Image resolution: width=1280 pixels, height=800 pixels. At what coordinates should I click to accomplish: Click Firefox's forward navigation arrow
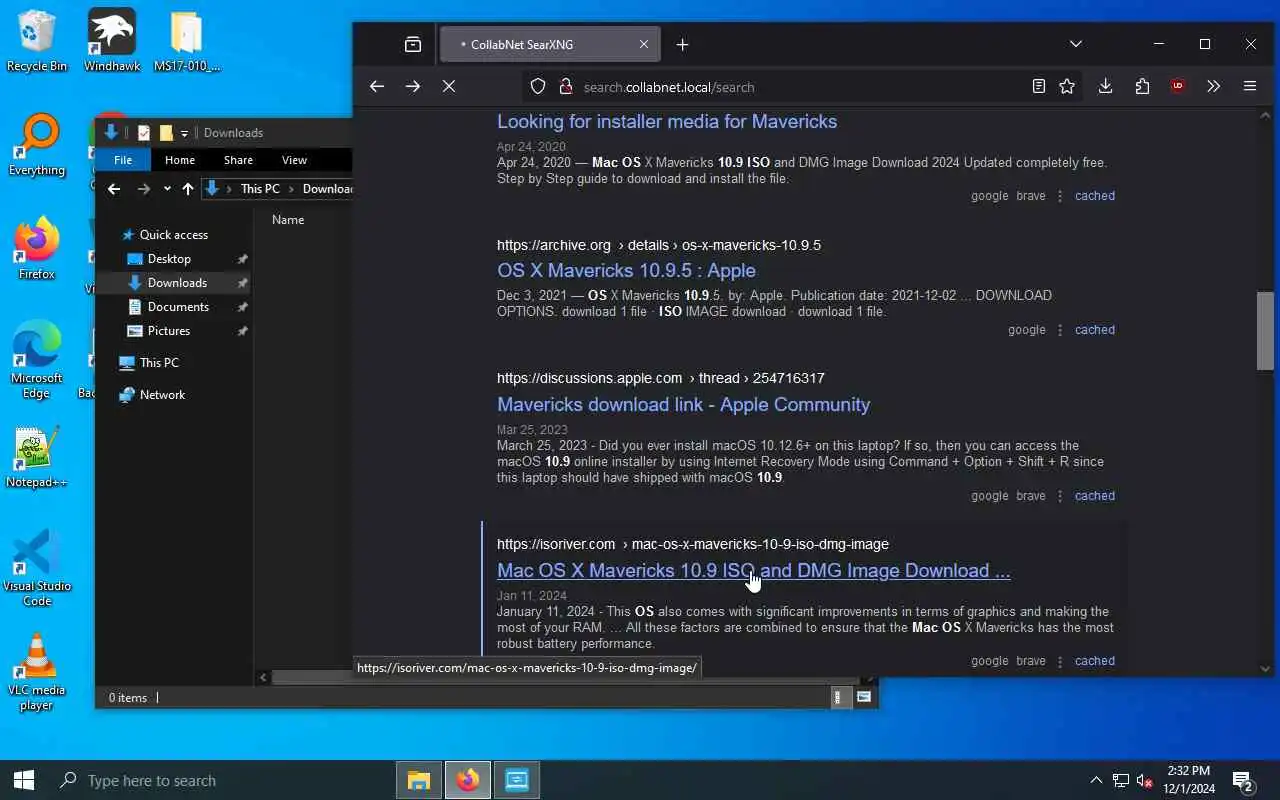pos(413,87)
